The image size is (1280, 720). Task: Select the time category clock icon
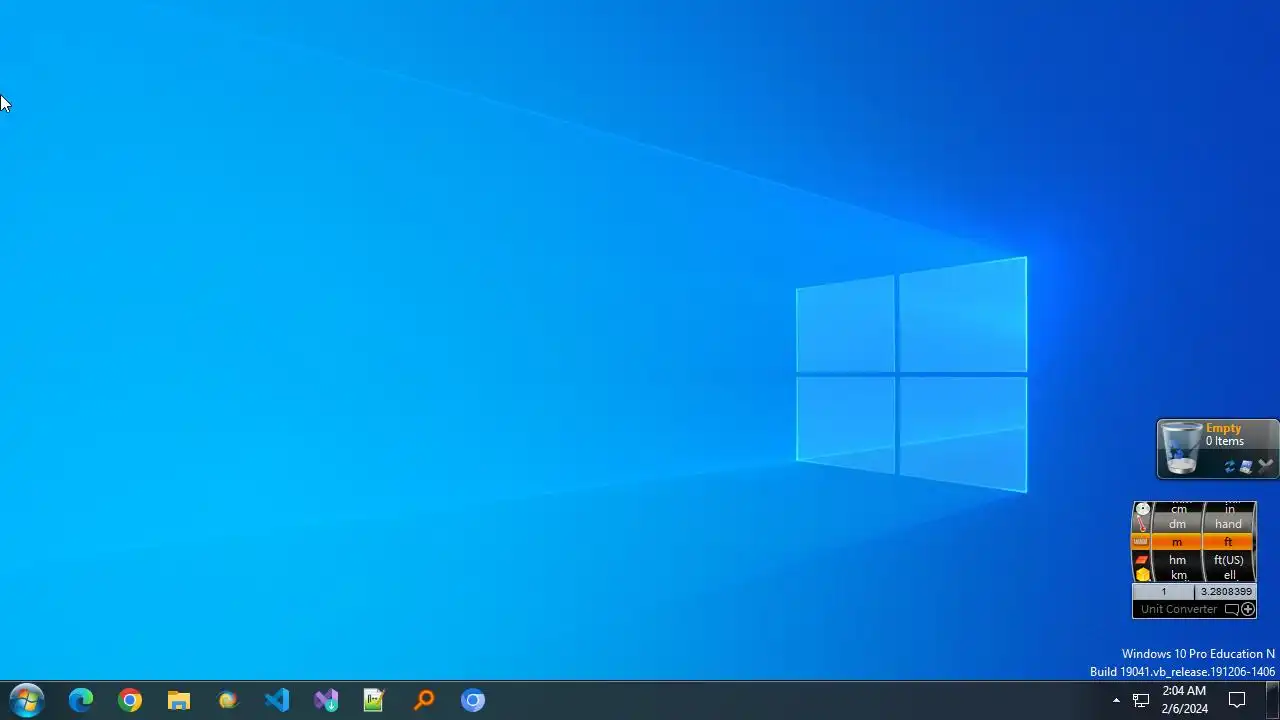[1142, 509]
